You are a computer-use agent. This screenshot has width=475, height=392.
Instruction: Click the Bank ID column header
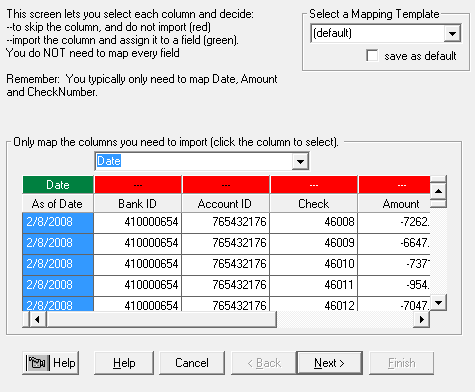click(138, 203)
